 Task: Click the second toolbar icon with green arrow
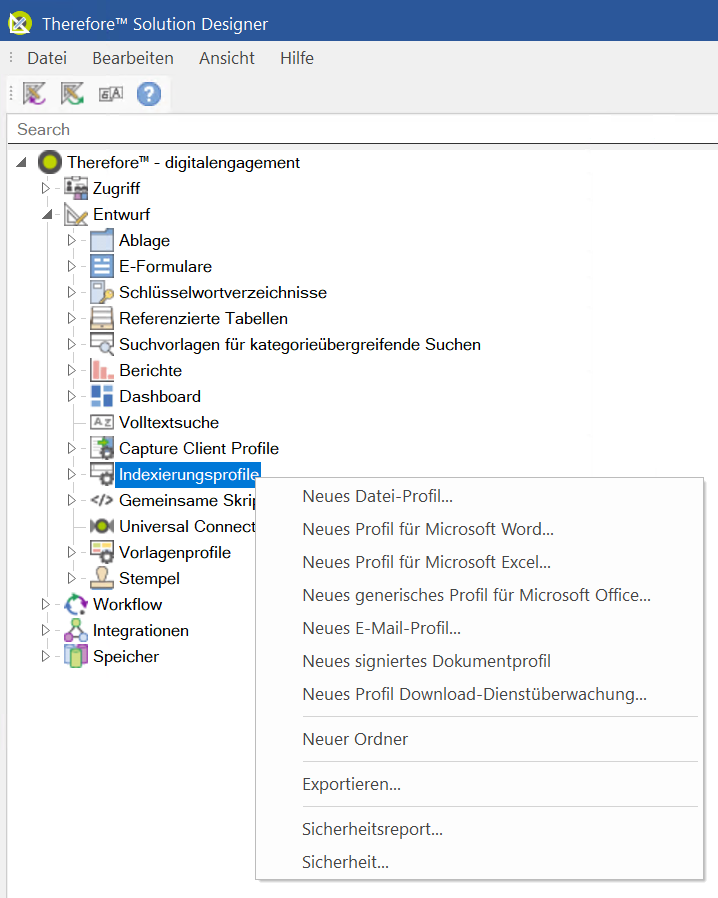point(73,93)
